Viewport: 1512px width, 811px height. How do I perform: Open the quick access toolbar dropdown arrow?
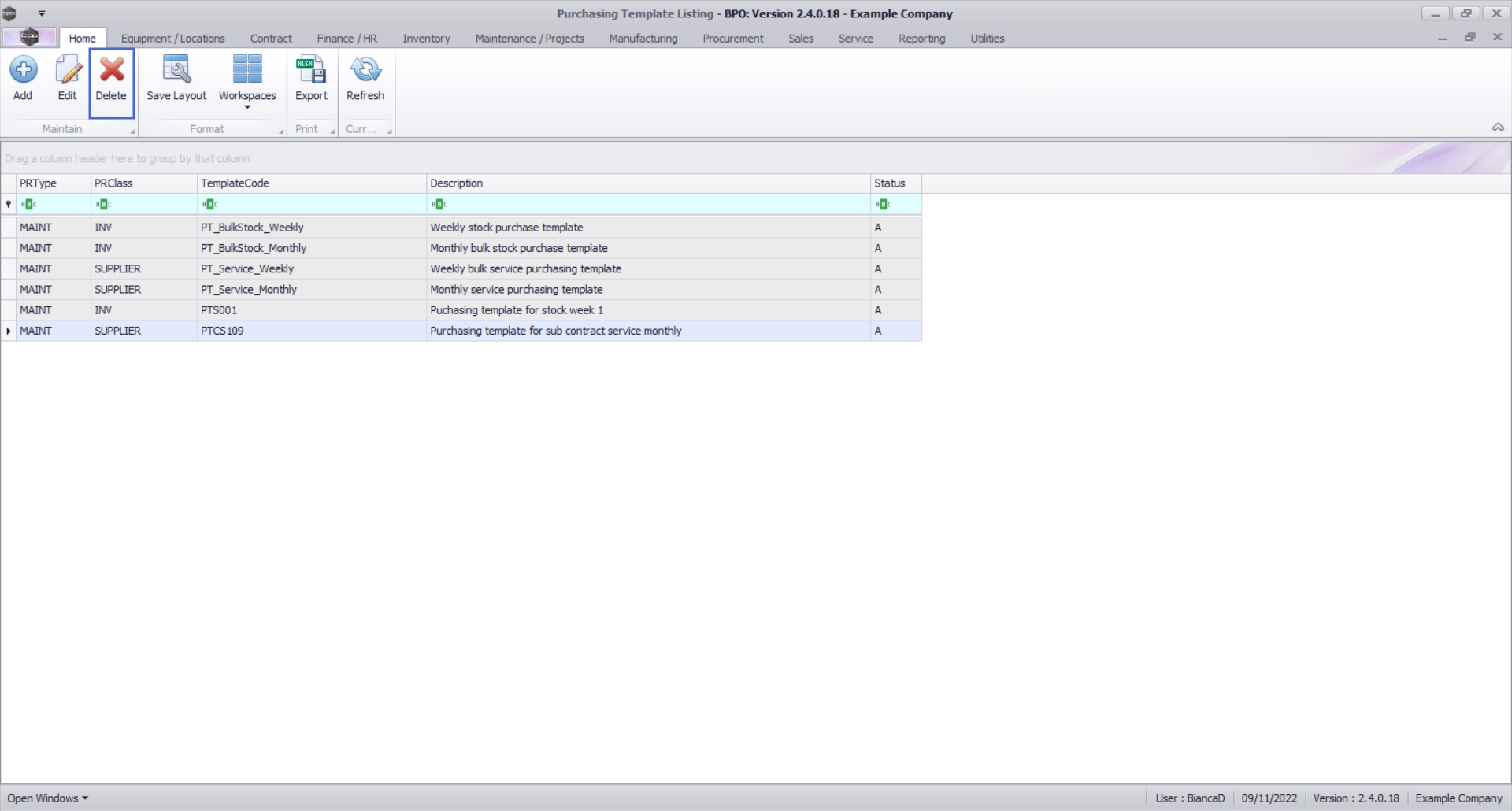pyautogui.click(x=42, y=13)
